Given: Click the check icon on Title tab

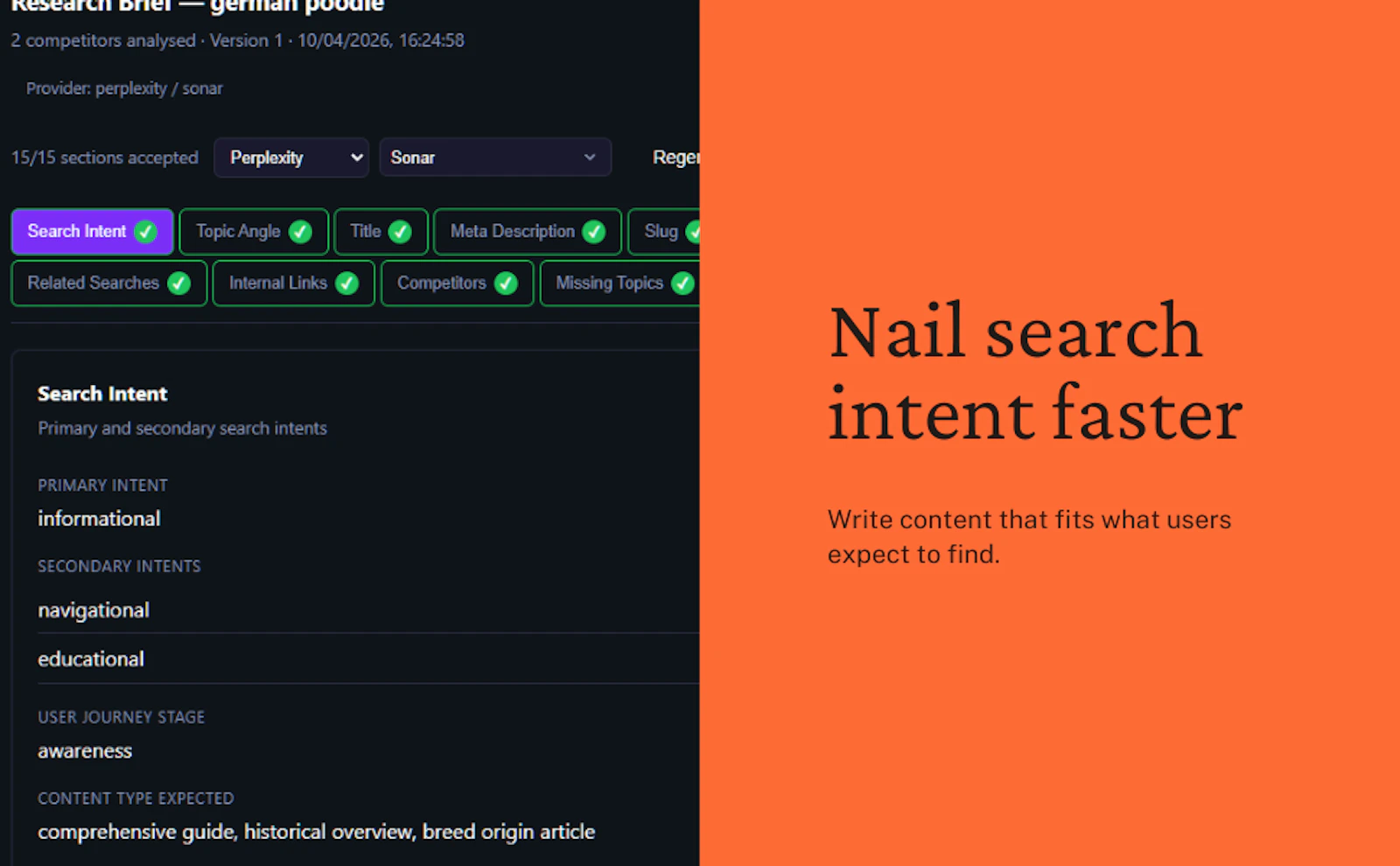Looking at the screenshot, I should pyautogui.click(x=400, y=232).
